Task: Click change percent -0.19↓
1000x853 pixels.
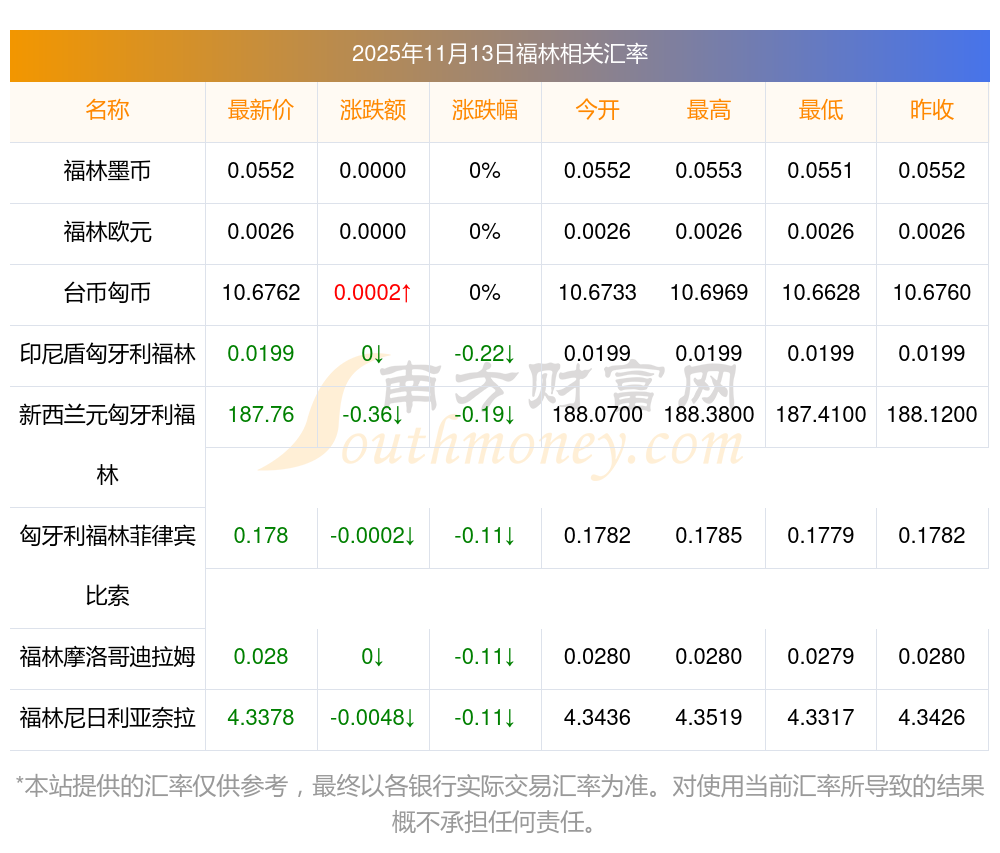Action: click(485, 414)
